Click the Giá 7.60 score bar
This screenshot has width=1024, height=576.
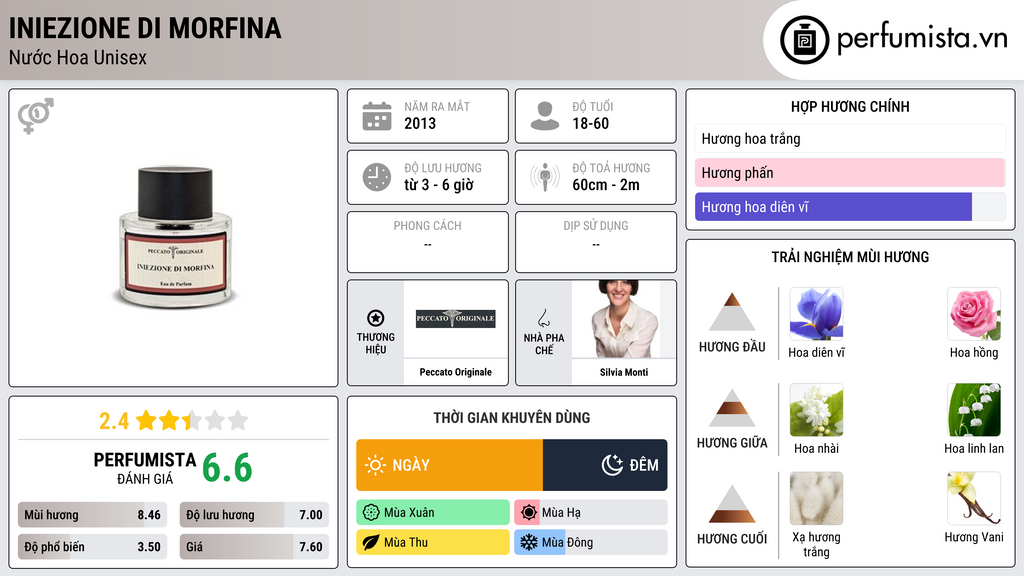(x=254, y=547)
